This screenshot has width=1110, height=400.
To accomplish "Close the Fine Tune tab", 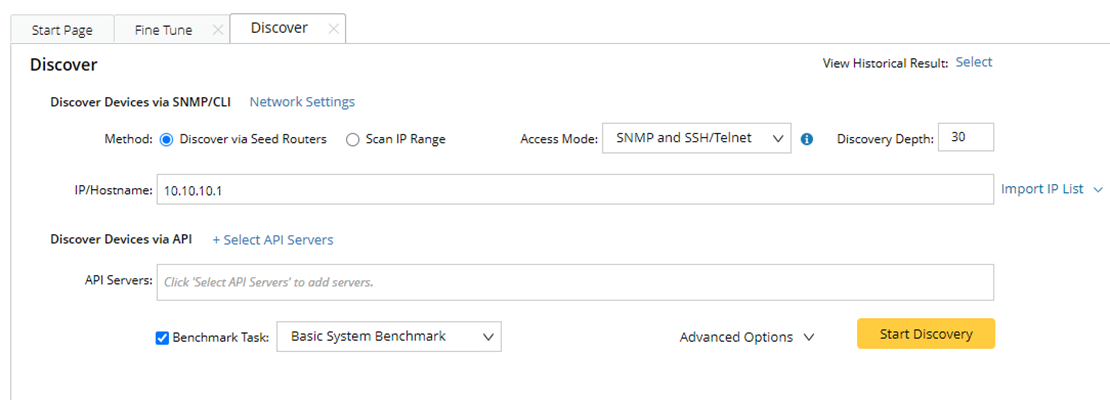I will click(217, 30).
